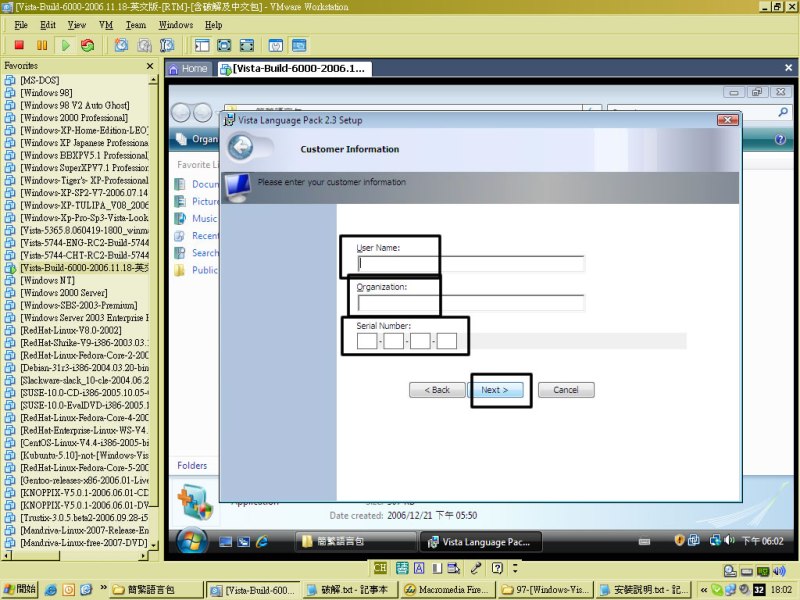Expand Folders pane in Explorer window
The width and height of the screenshot is (800, 600).
click(x=192, y=465)
